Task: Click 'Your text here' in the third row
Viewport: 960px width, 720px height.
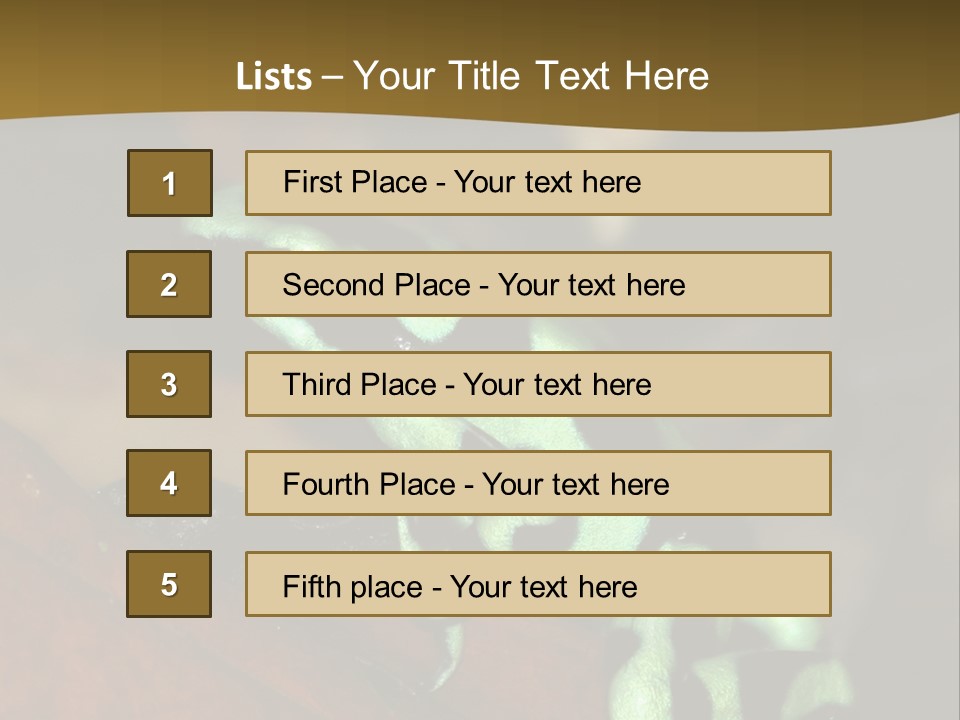Action: 557,385
